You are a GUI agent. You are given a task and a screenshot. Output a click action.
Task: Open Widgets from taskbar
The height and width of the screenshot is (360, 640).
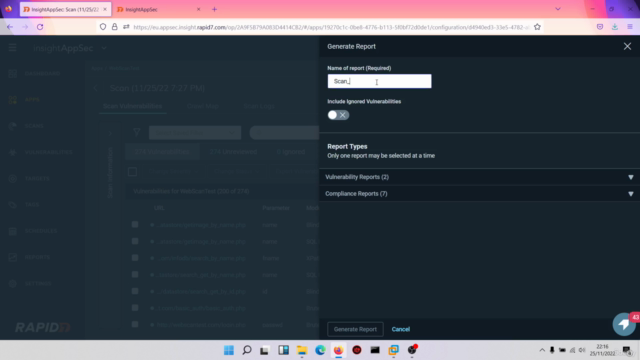pyautogui.click(x=283, y=350)
